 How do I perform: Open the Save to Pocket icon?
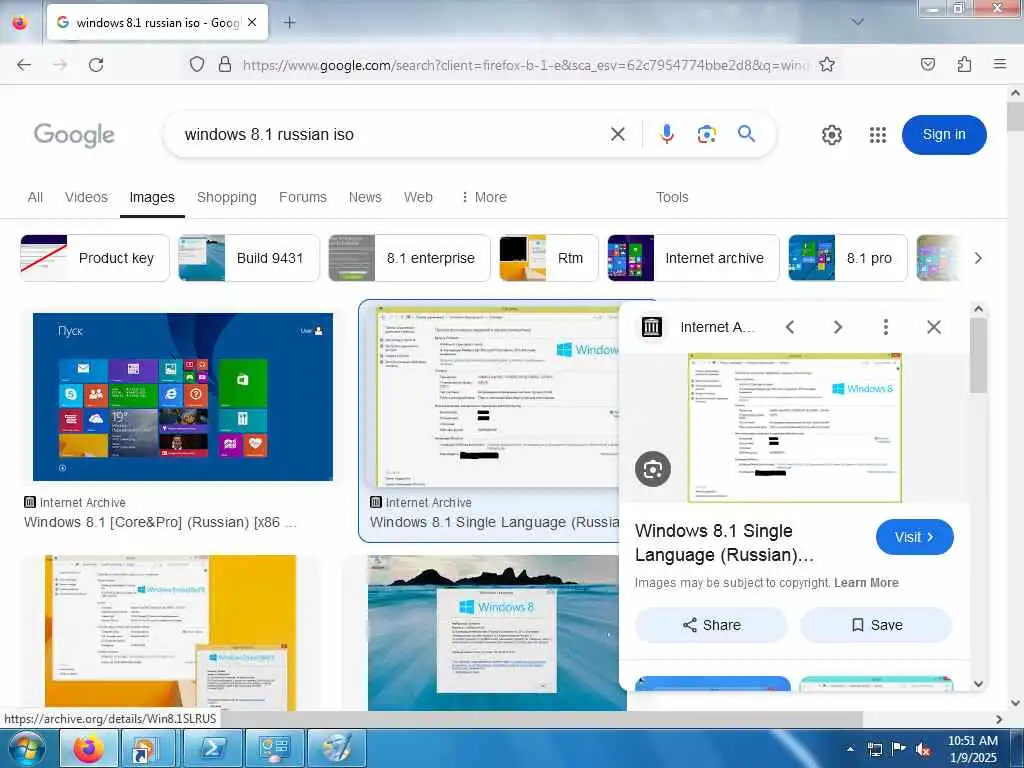pos(928,64)
